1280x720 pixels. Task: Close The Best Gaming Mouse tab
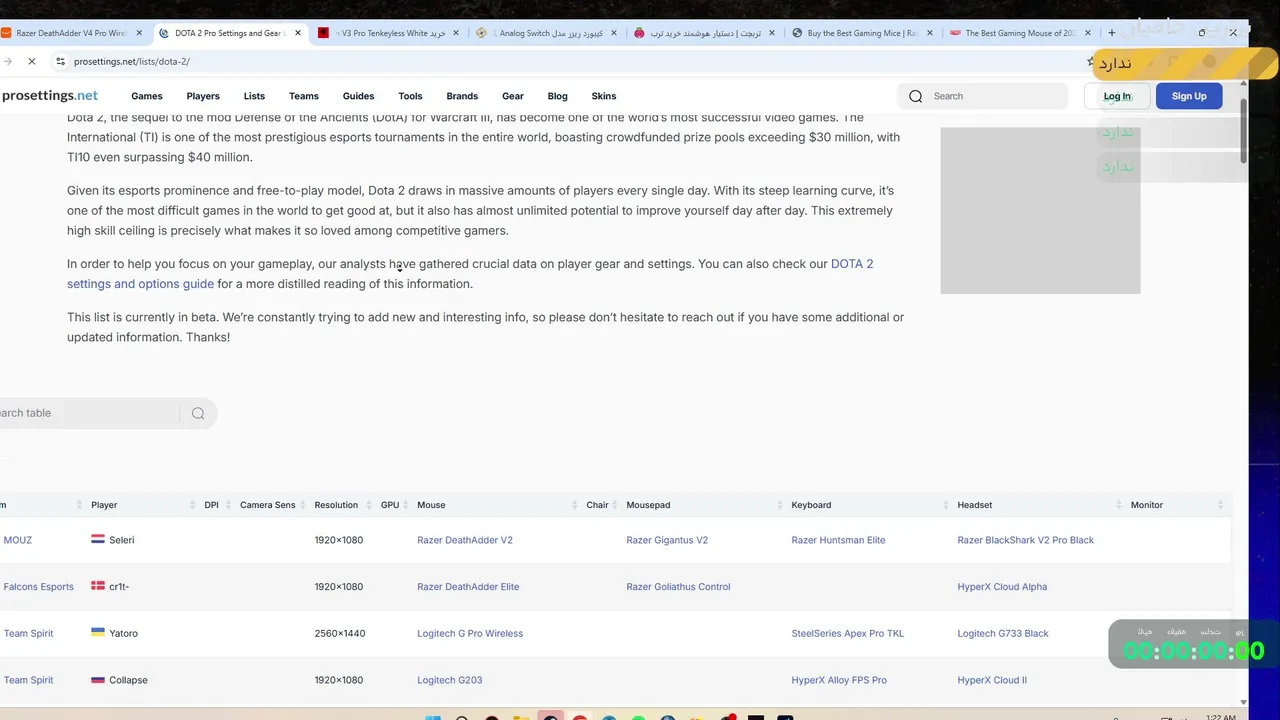1088,33
